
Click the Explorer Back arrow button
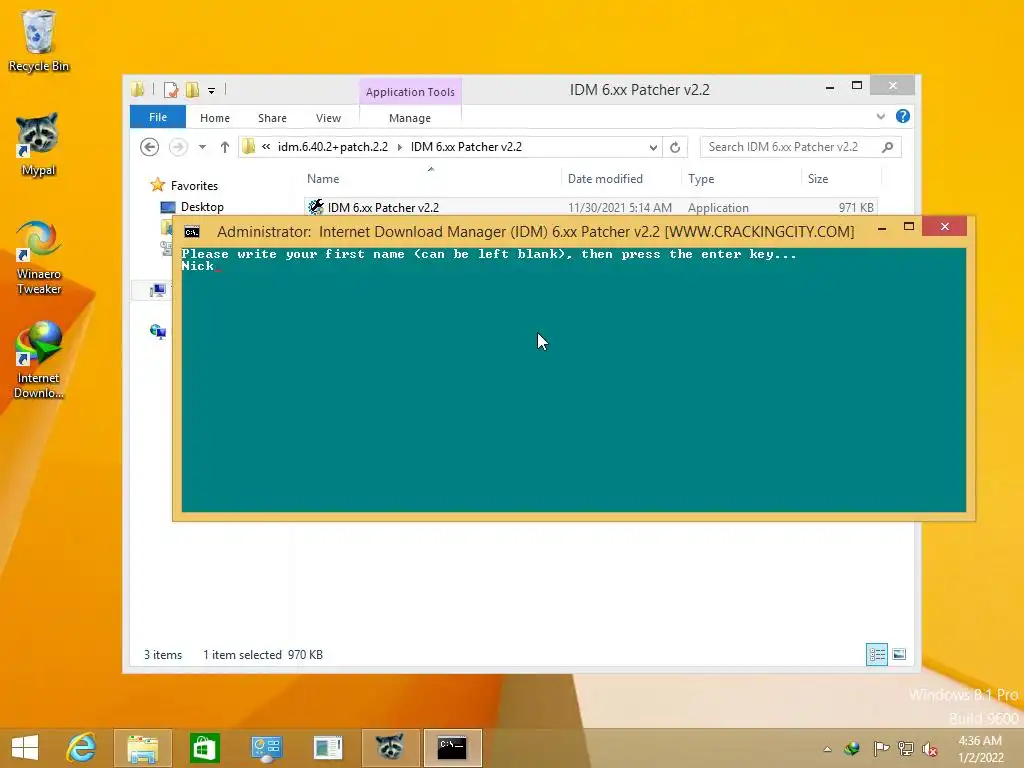coord(150,147)
